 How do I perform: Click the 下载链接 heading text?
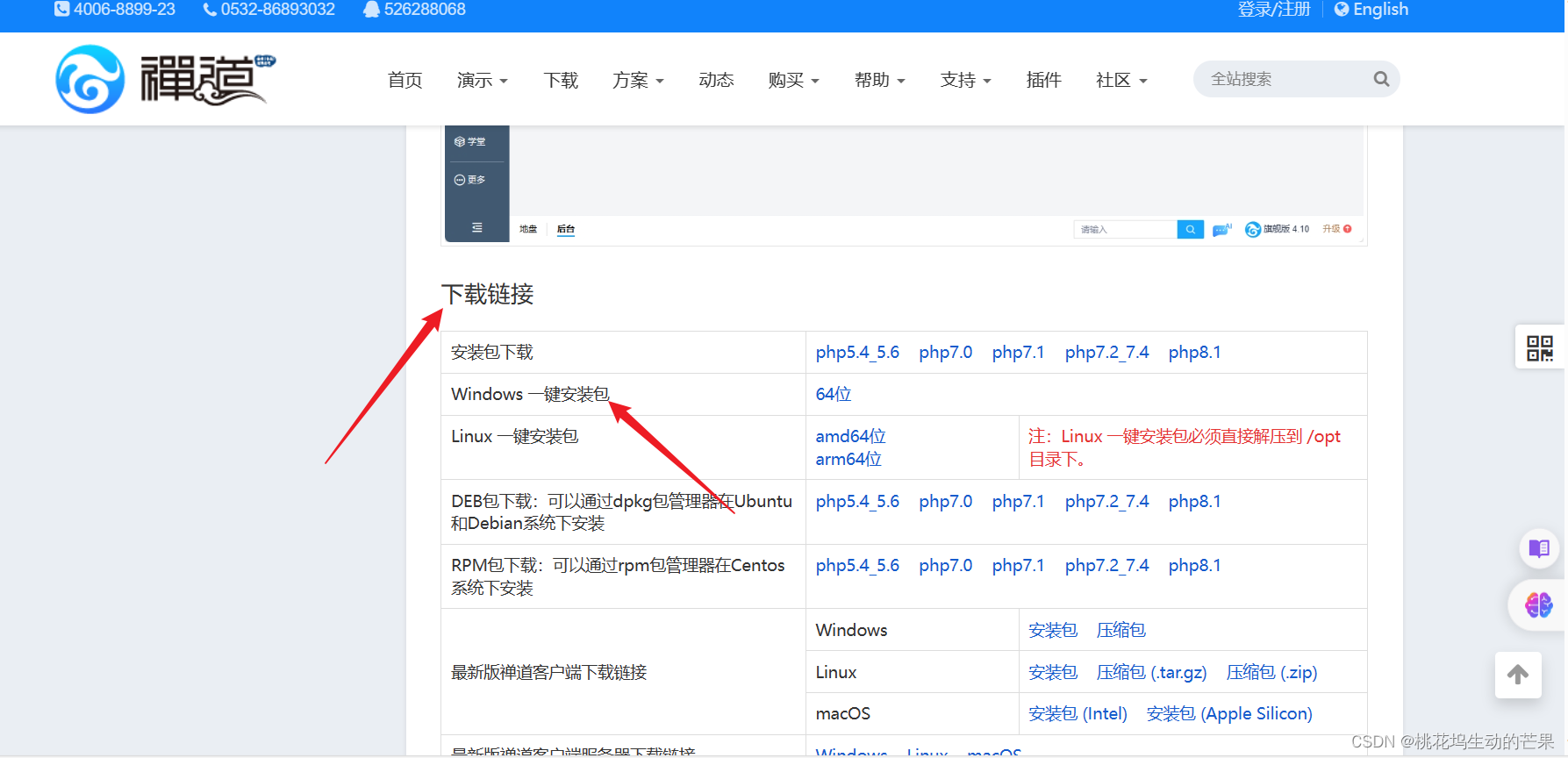tap(488, 294)
